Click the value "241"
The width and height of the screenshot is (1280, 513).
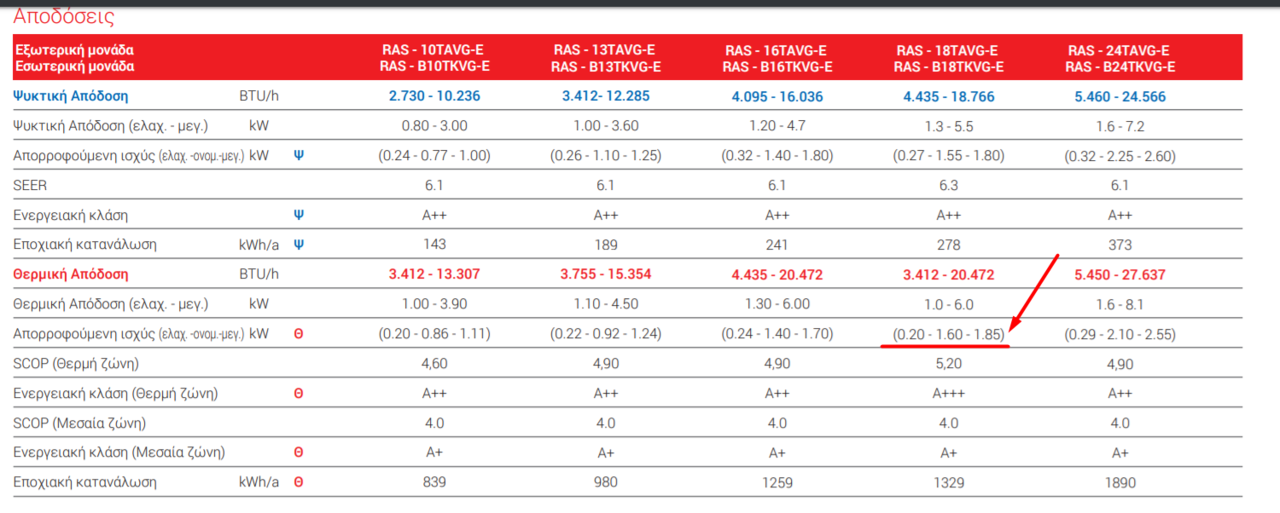777,244
